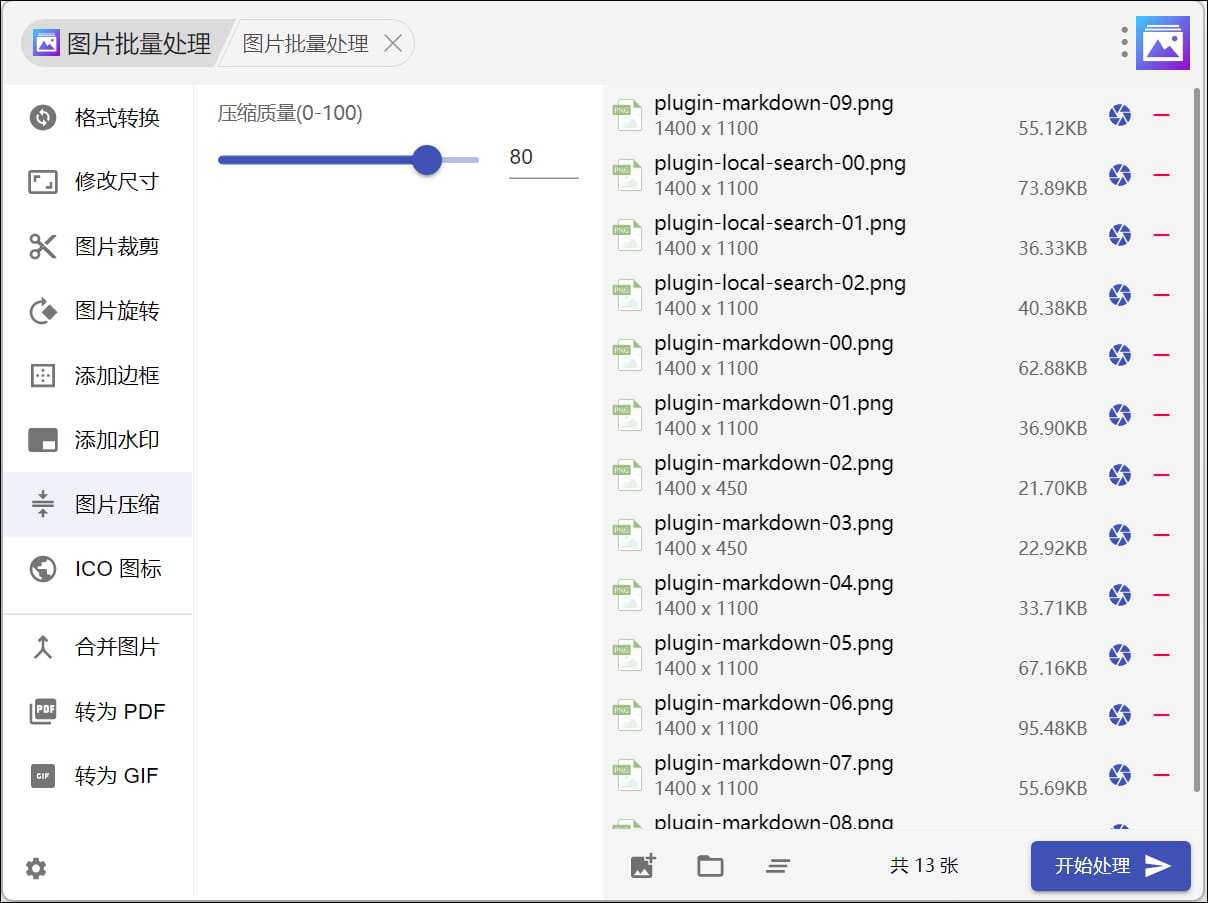The image size is (1208, 903).
Task: Click shutter icon for plugin-markdown-07.png
Action: click(x=1120, y=775)
